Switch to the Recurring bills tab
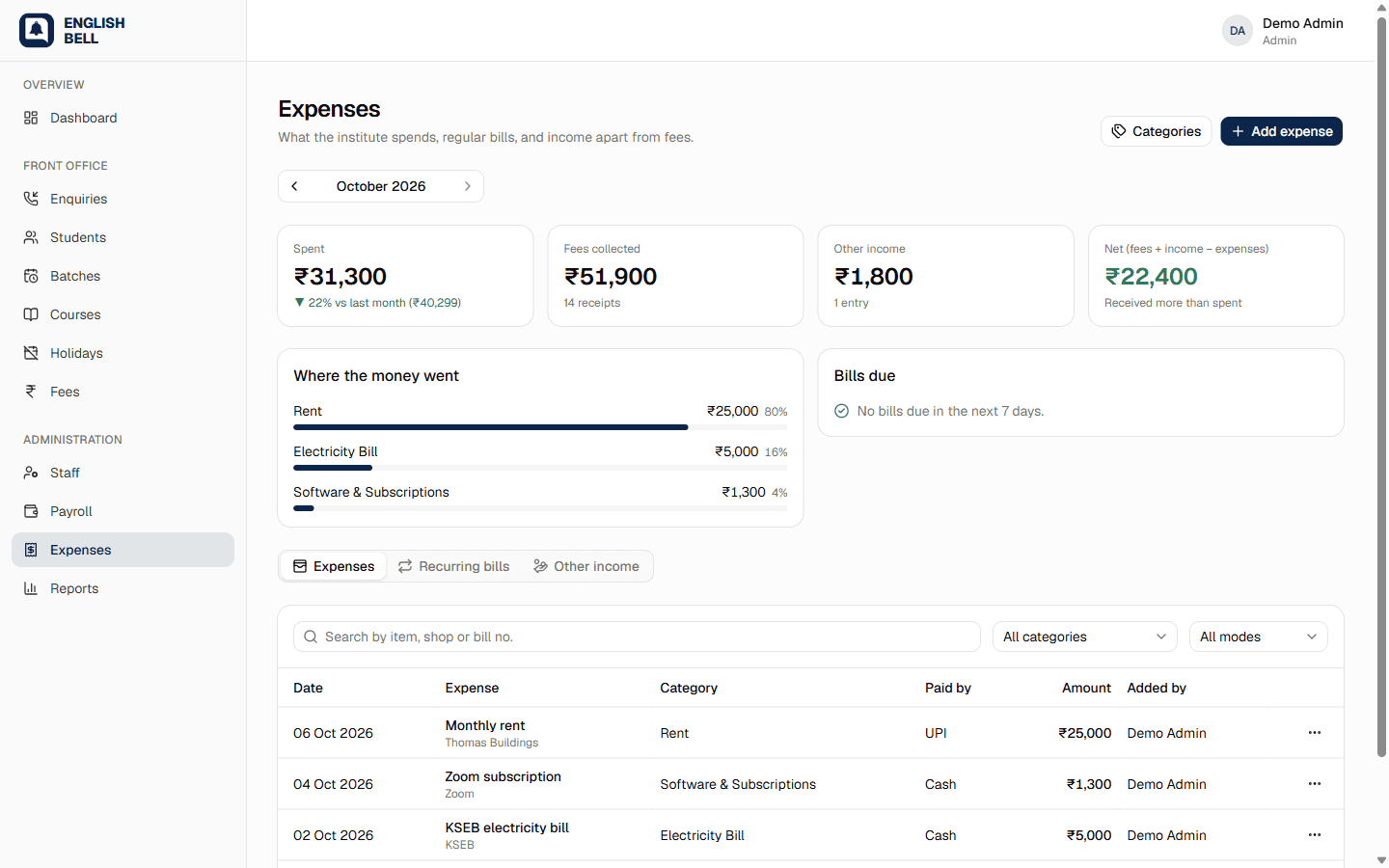 click(453, 566)
